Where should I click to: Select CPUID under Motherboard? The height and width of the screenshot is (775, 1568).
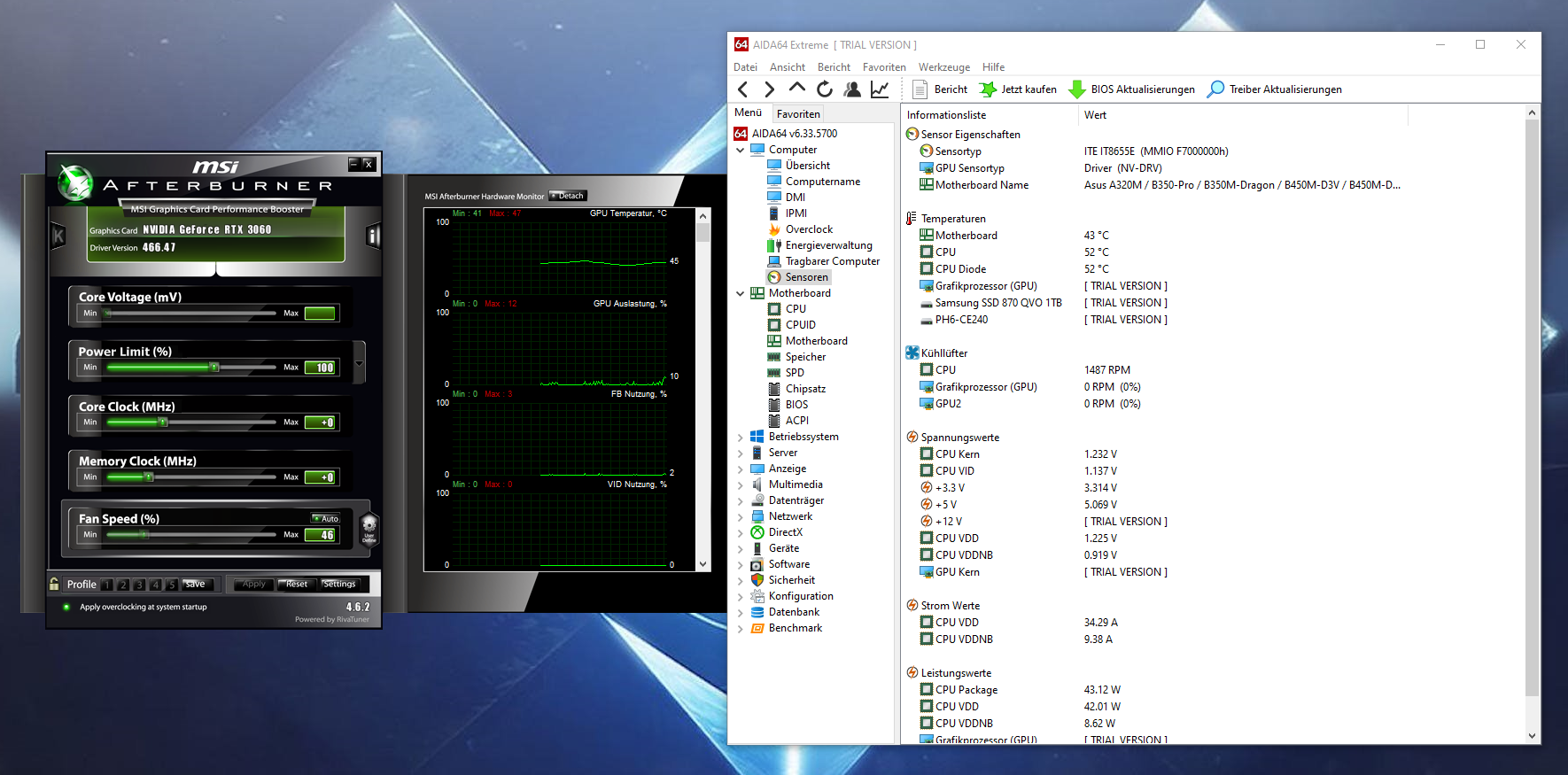801,325
